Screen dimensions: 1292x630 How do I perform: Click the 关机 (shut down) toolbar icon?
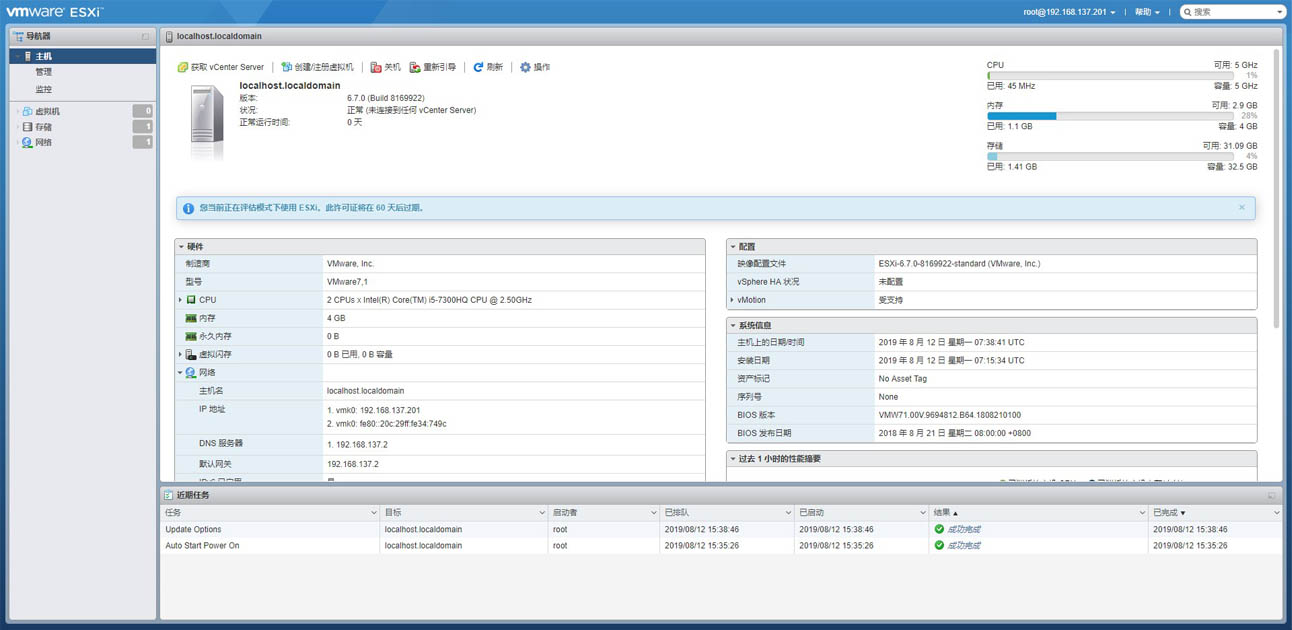383,67
